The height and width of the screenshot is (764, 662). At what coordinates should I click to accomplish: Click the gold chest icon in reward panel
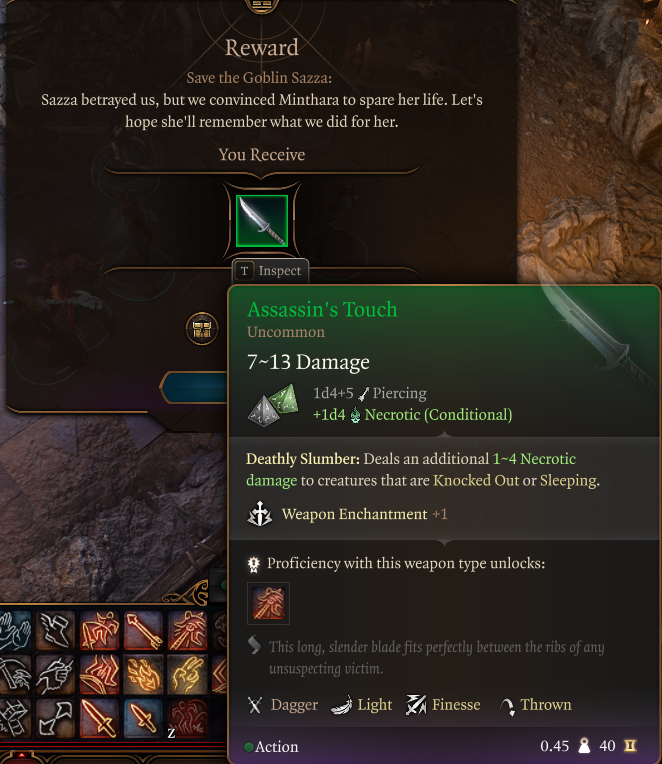202,329
